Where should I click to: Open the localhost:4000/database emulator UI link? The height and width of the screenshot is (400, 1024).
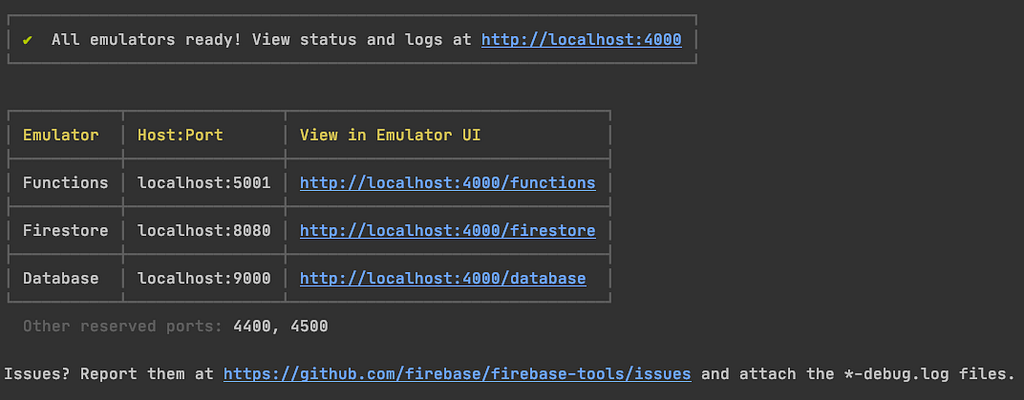443,278
